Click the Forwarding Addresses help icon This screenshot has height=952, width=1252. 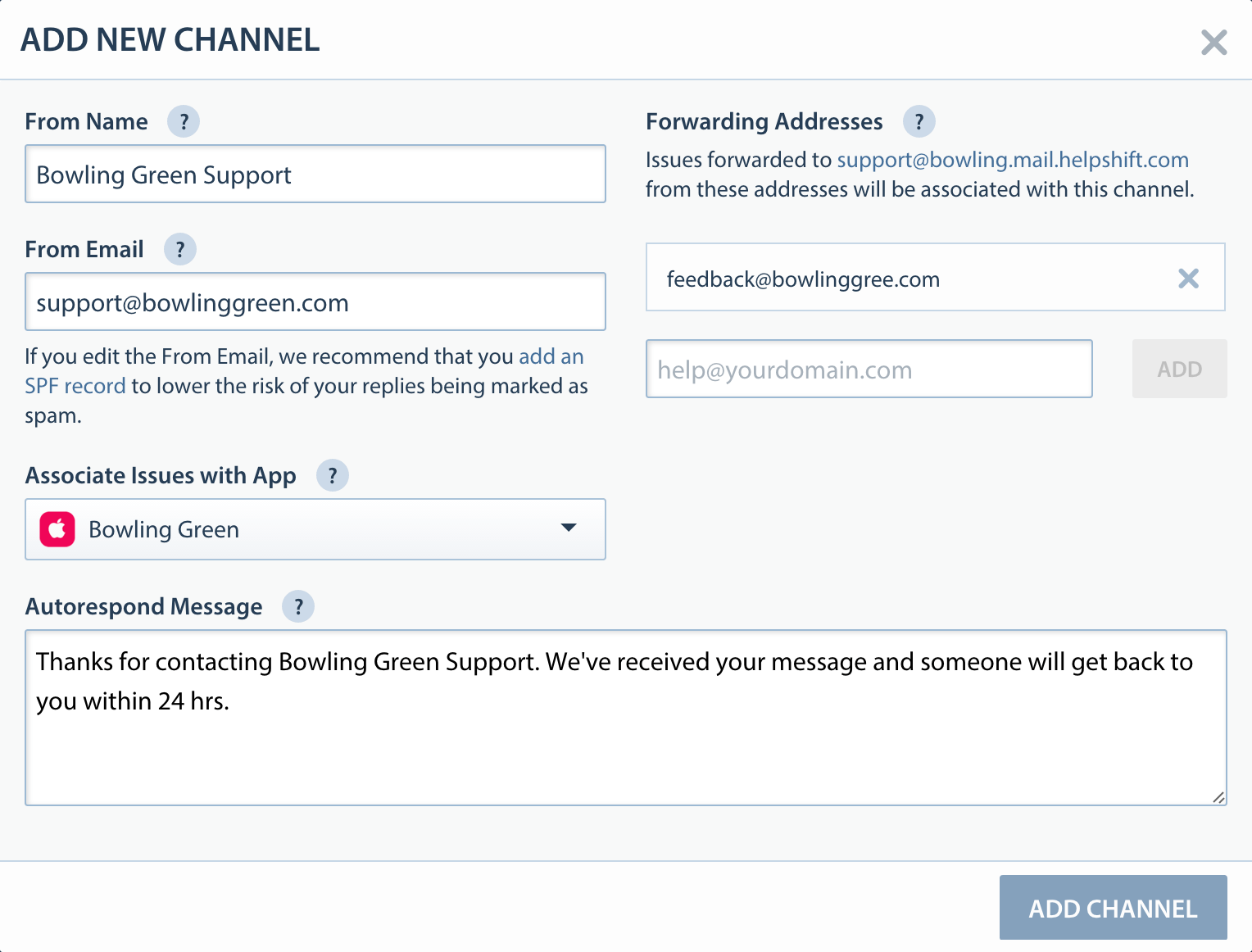[919, 122]
